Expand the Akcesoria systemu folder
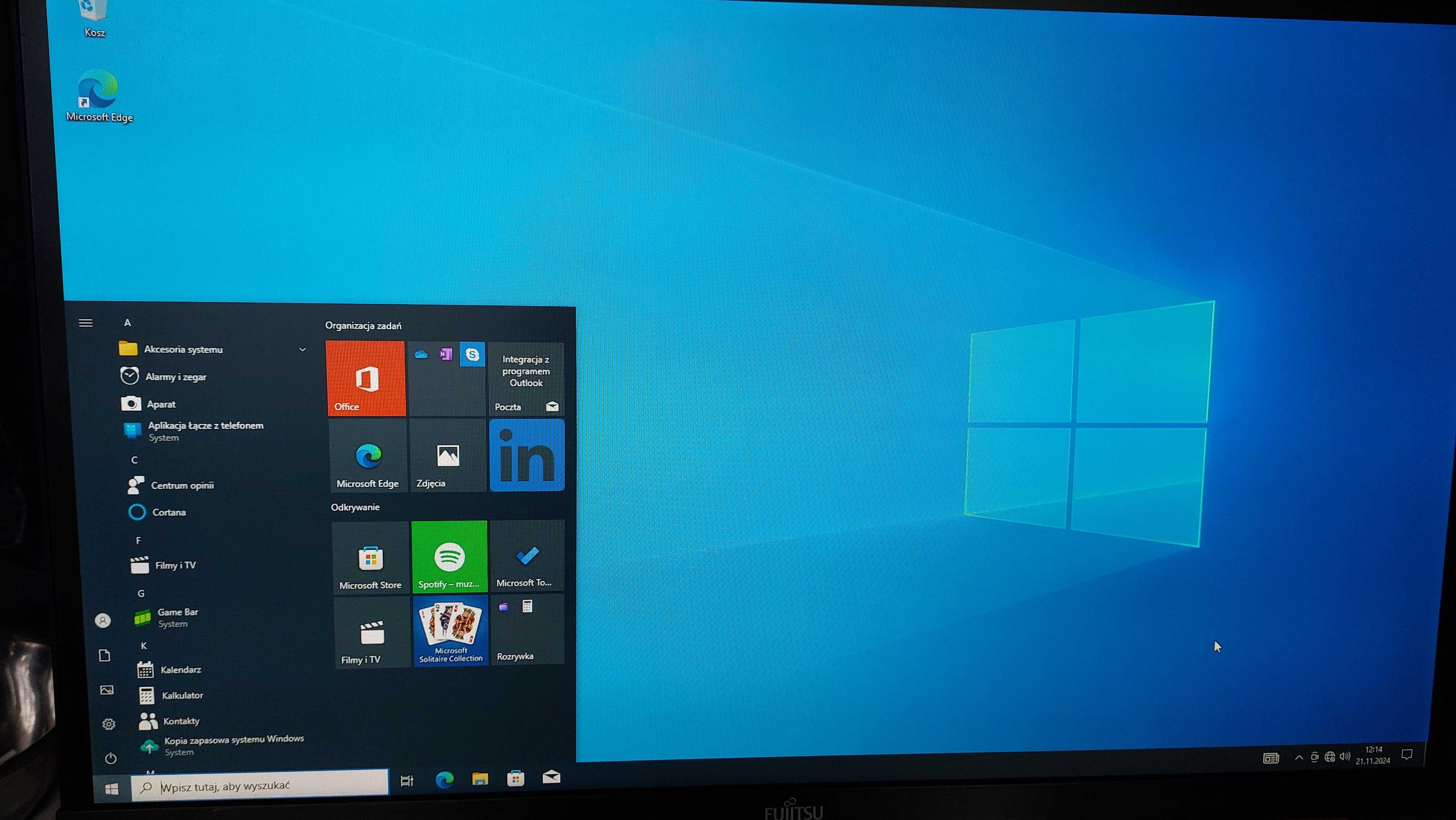Viewport: 1456px width, 820px height. pos(212,349)
